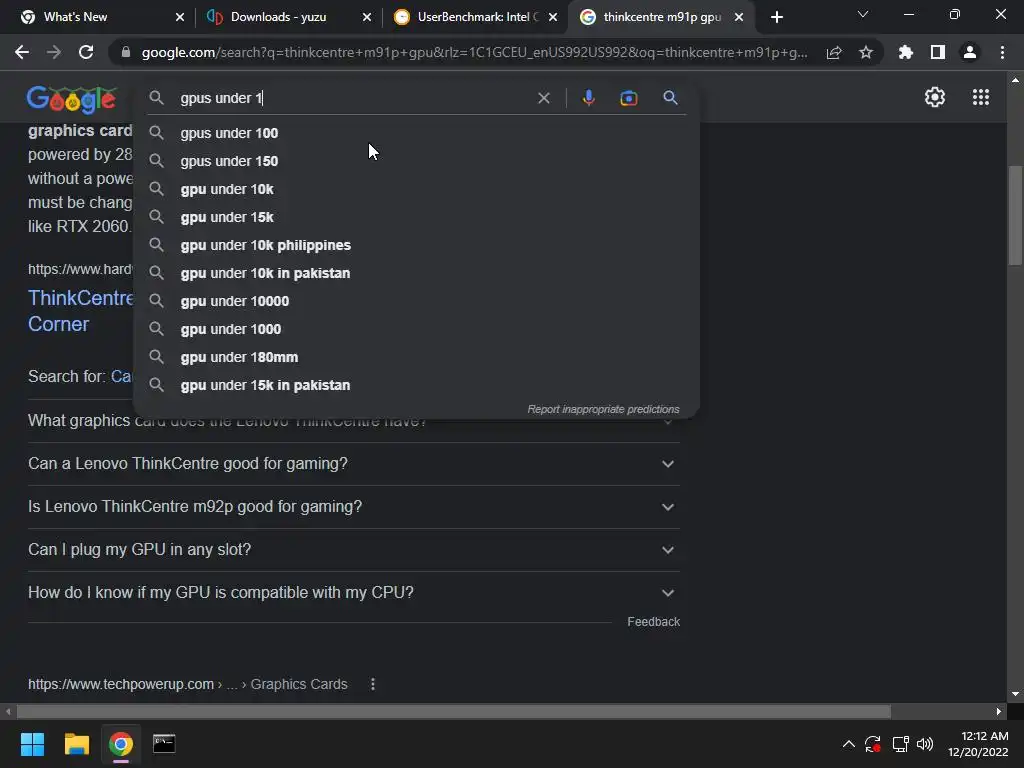Click the share page icon in address bar
This screenshot has height=768, width=1024.
pyautogui.click(x=834, y=53)
